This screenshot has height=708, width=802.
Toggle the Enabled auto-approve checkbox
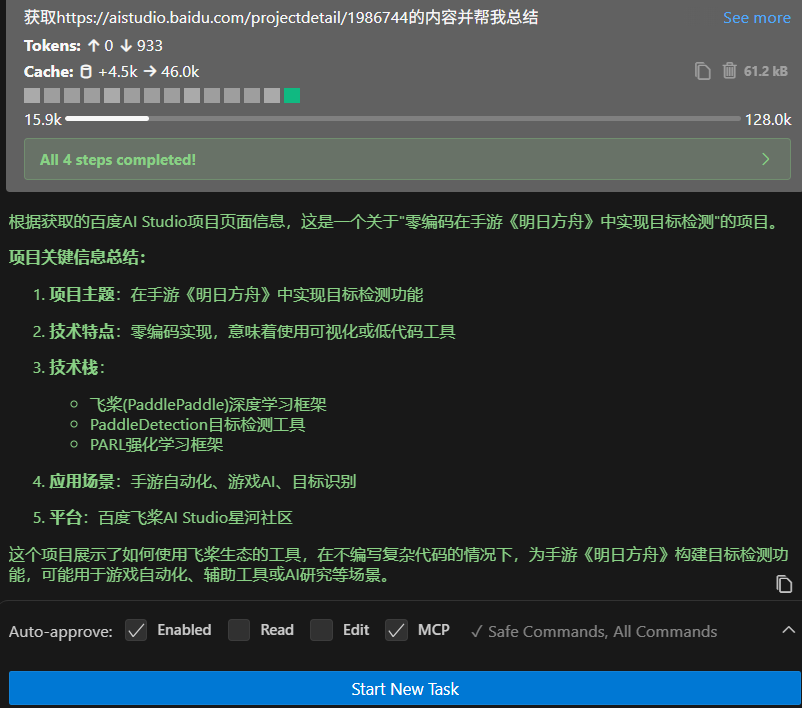tap(136, 630)
